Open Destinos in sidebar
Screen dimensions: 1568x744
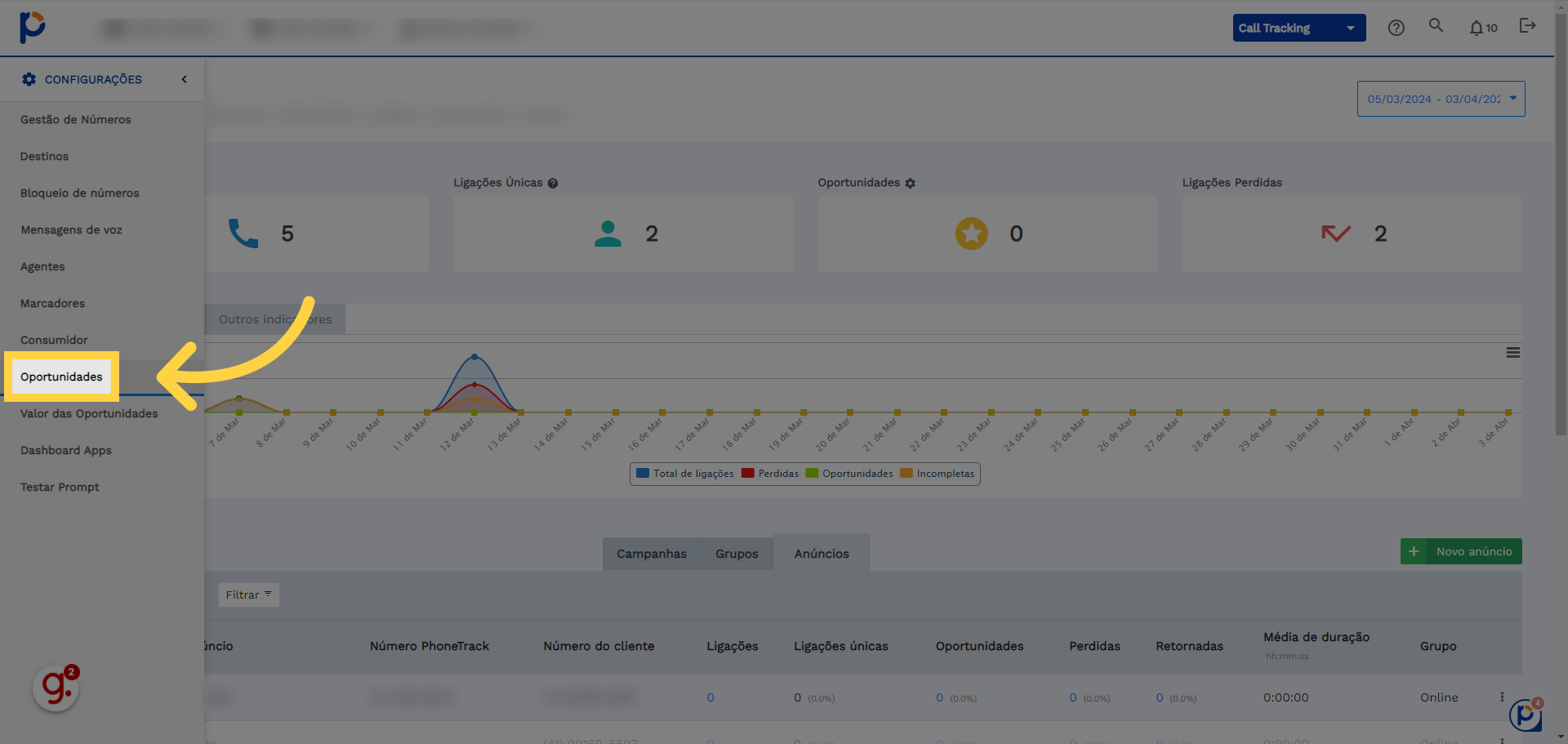coord(45,156)
